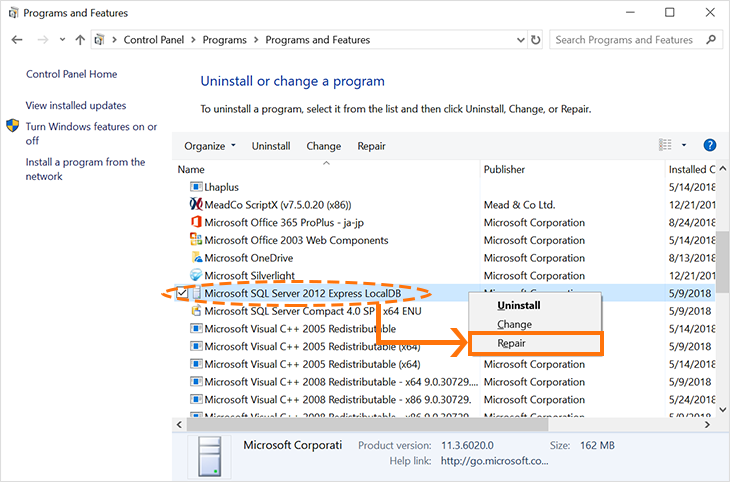Open the view options dropdown arrow
Image resolution: width=730 pixels, height=482 pixels.
tap(684, 145)
